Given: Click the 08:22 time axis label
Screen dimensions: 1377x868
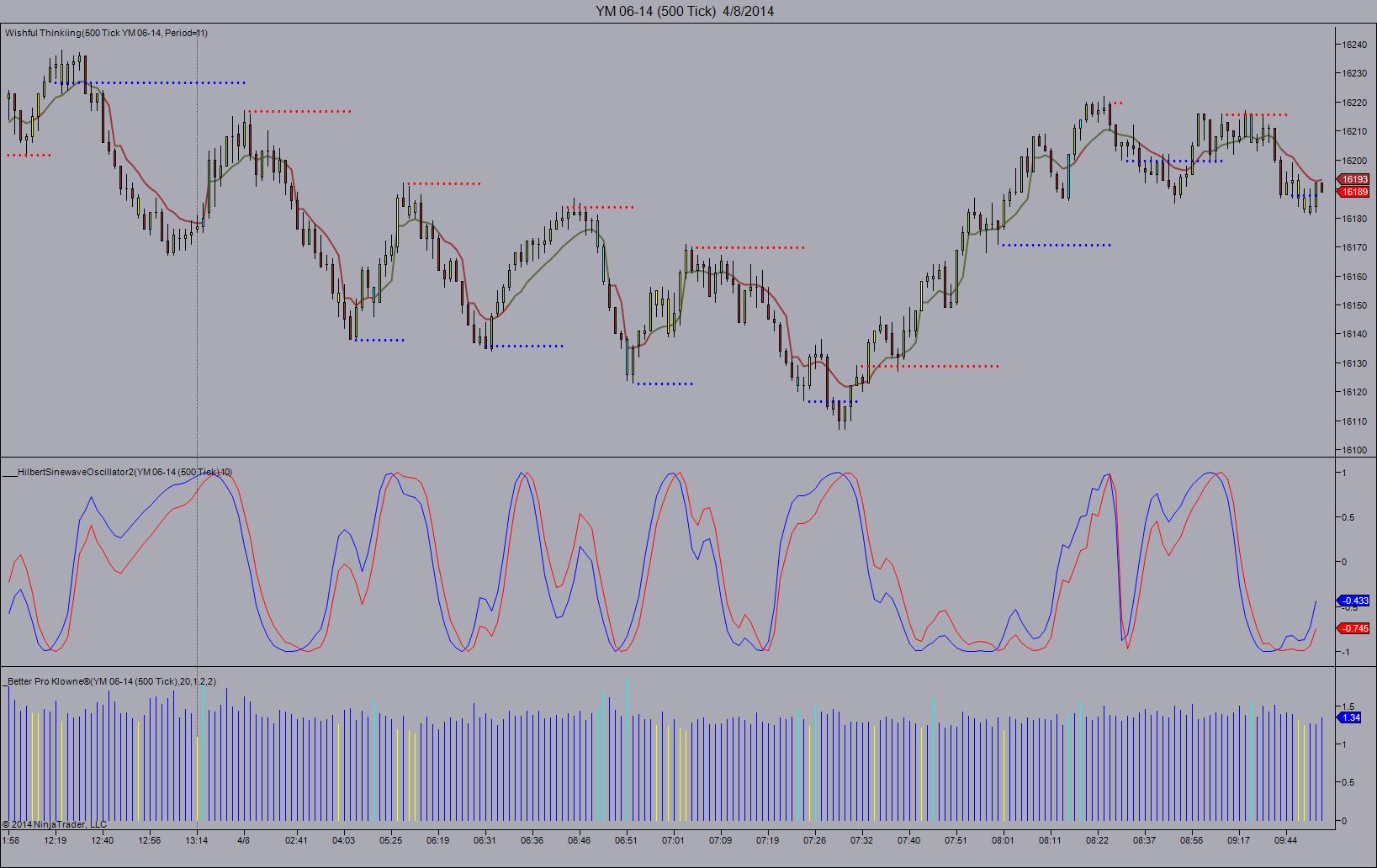Looking at the screenshot, I should click(x=1097, y=839).
